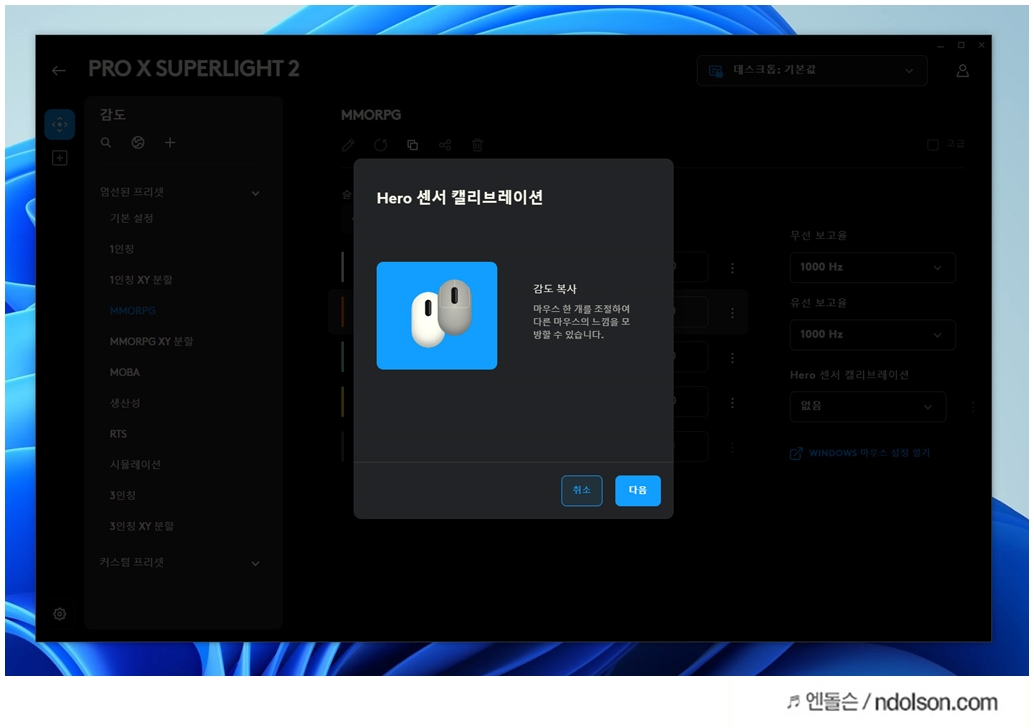Select the 3인칭 preset
The width and height of the screenshot is (1034, 728).
(x=123, y=495)
